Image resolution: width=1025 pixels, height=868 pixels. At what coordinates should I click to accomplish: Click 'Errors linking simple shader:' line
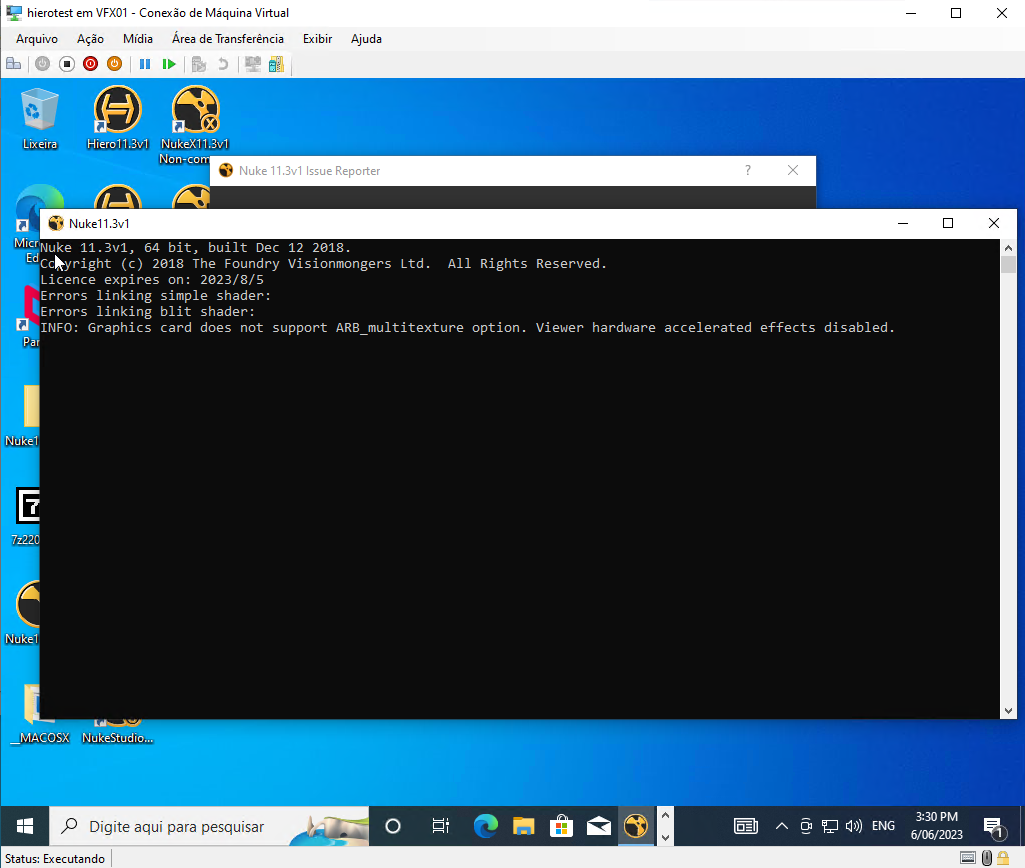156,295
